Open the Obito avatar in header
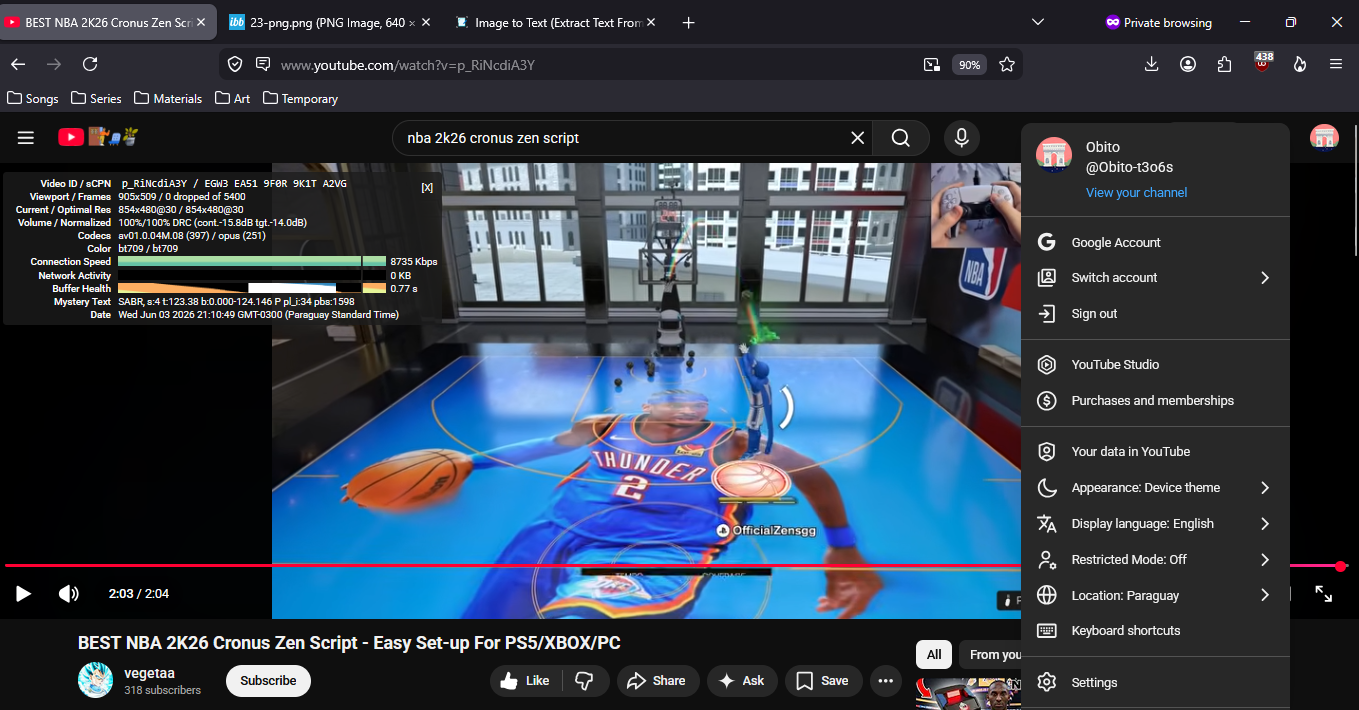This screenshot has height=710, width=1359. pyautogui.click(x=1324, y=138)
